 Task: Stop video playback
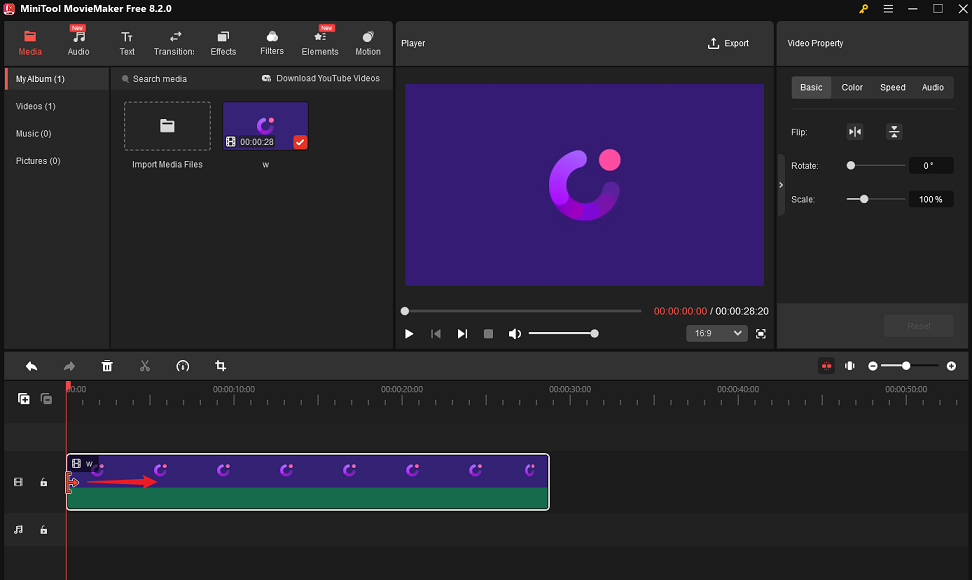488,333
